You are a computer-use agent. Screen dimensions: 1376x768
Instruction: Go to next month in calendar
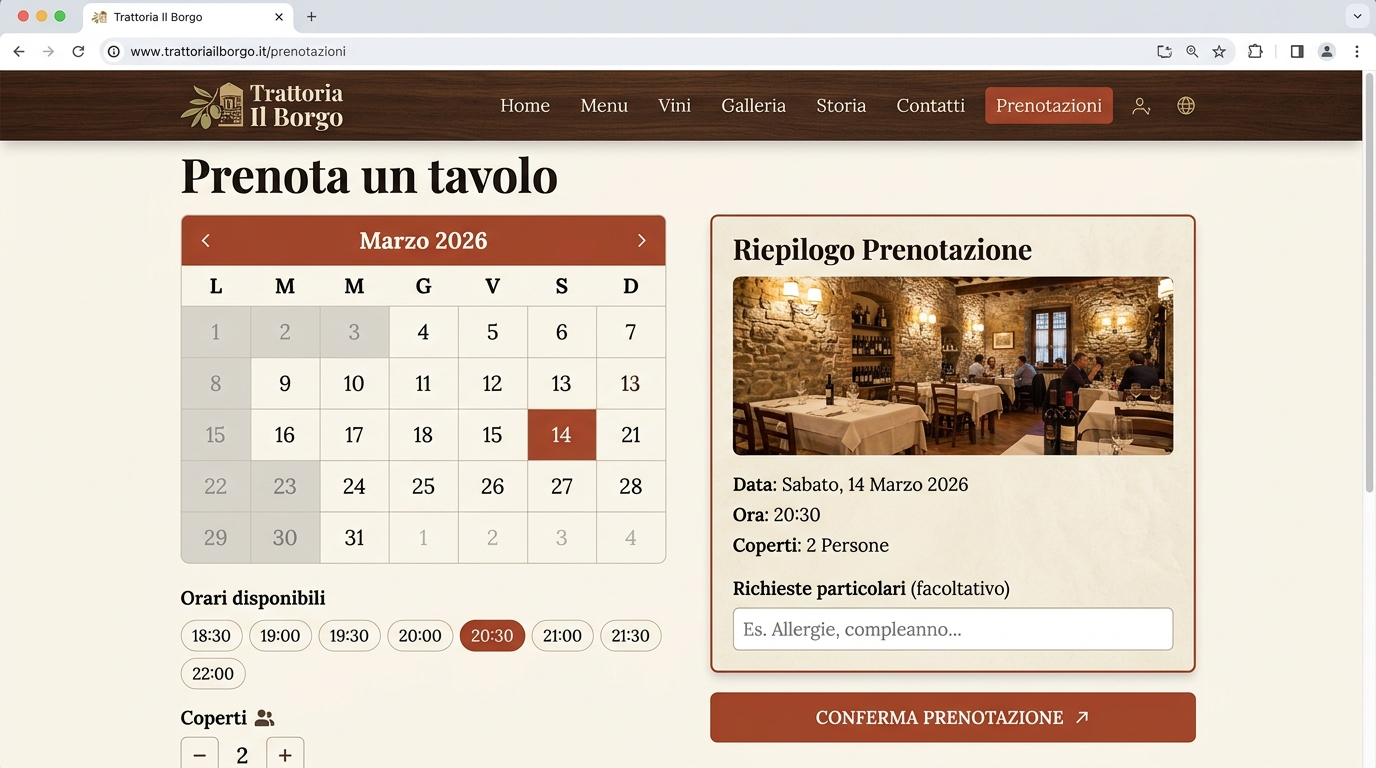(x=641, y=241)
